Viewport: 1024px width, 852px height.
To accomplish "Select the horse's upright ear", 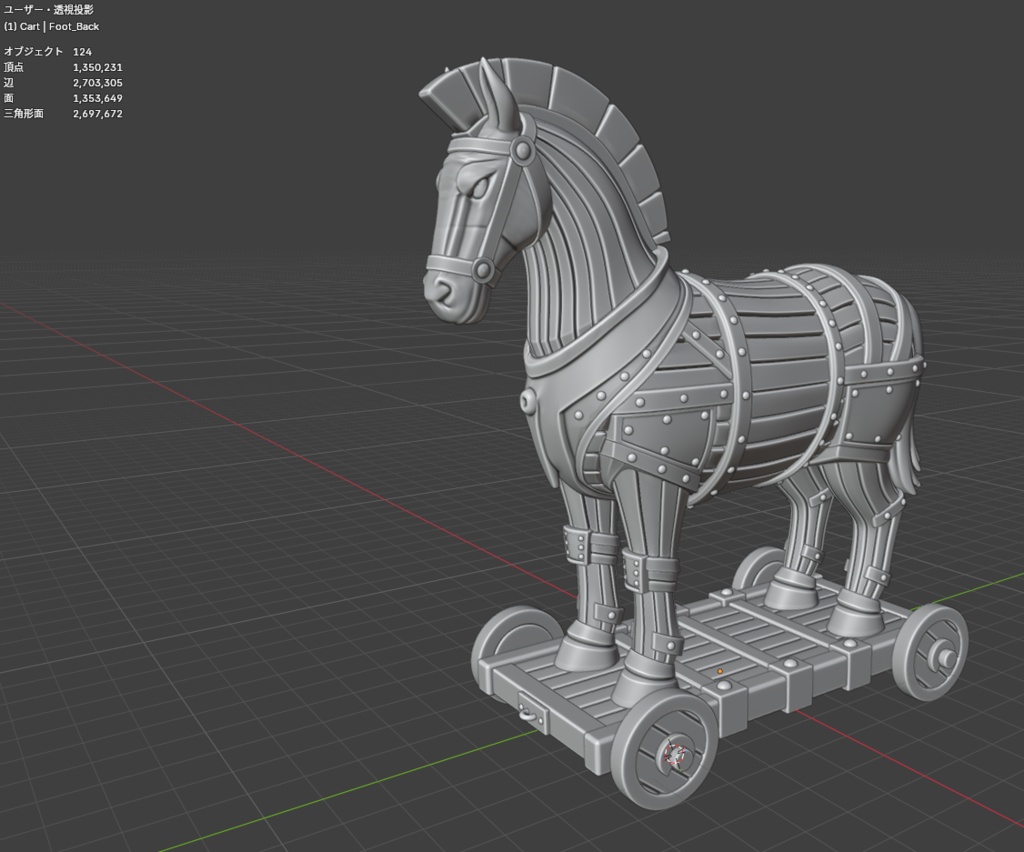I will [502, 98].
